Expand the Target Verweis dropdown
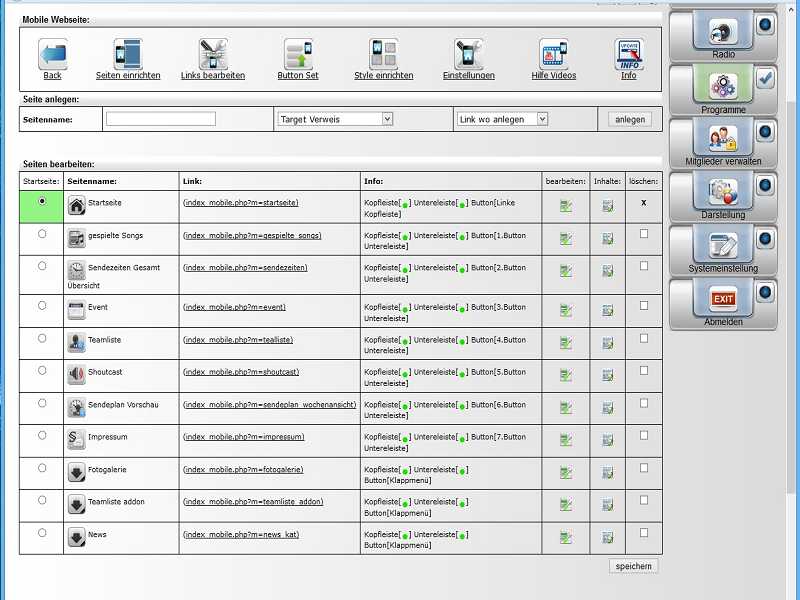 (x=335, y=119)
